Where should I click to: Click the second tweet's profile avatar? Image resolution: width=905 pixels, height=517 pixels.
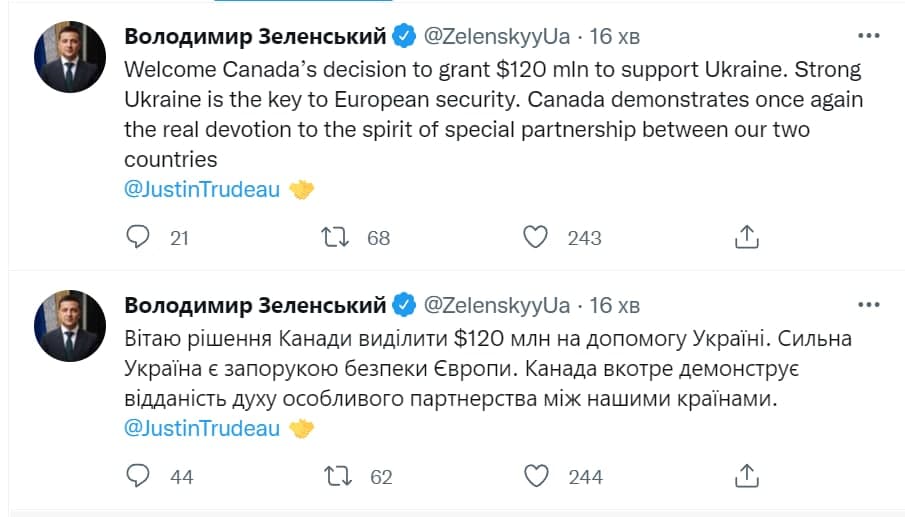(70, 326)
